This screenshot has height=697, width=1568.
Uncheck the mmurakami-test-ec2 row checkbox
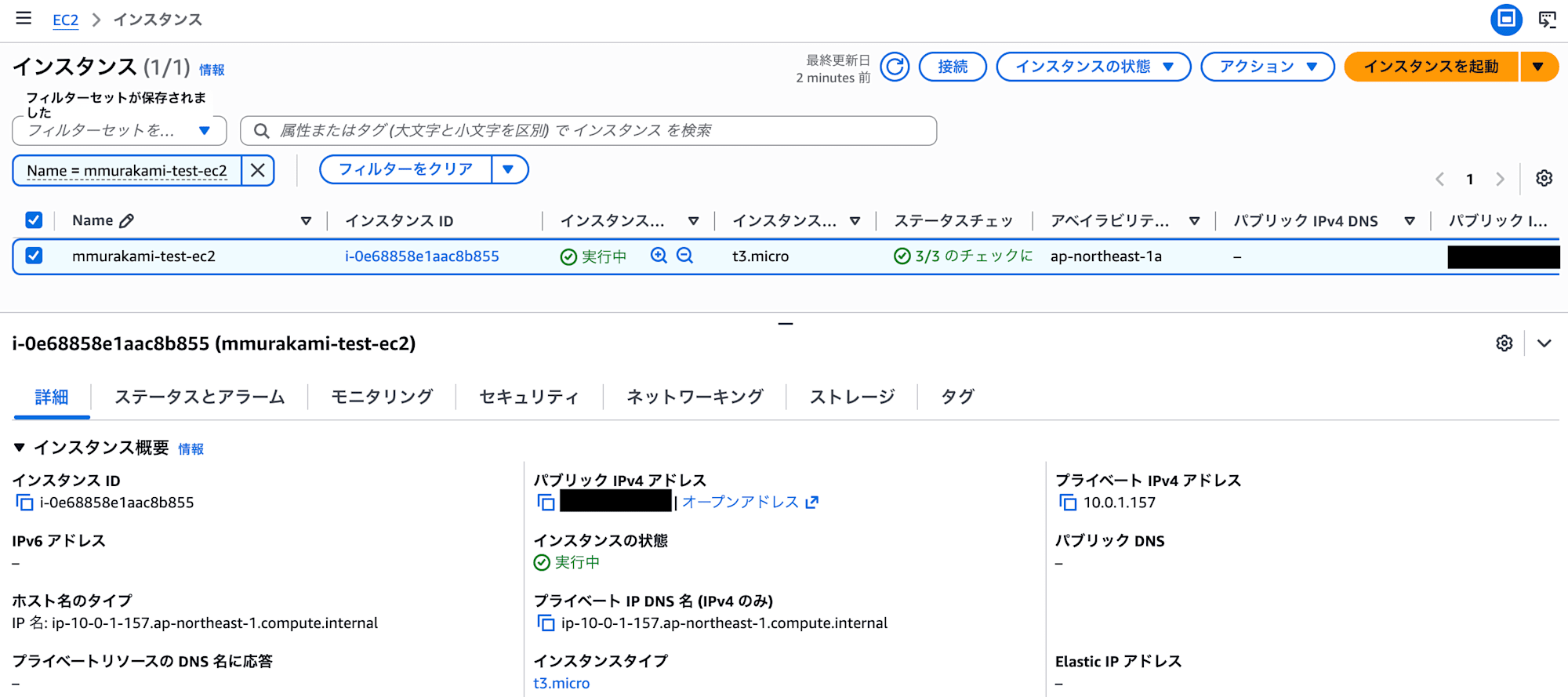[34, 256]
